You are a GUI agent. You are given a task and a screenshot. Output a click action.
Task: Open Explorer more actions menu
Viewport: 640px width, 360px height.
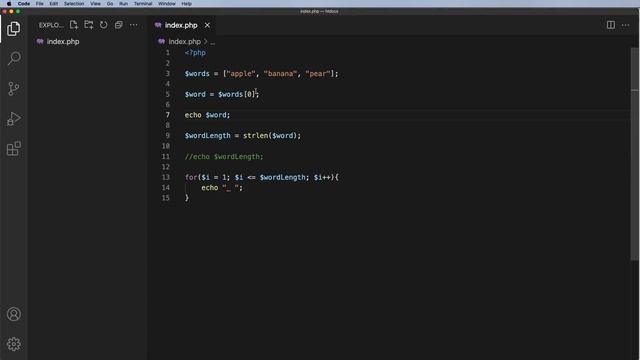point(133,25)
